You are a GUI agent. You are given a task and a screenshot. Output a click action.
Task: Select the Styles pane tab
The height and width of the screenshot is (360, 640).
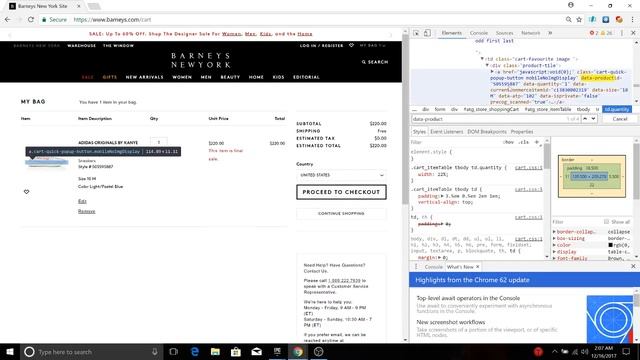tap(419, 132)
